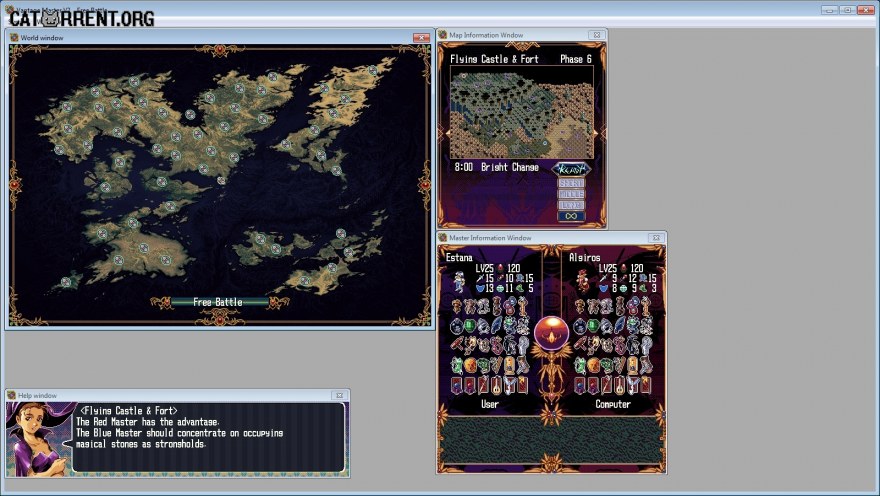Click the <Flying Castle & Fort> help heading
Viewport: 880px width, 496px height.
tap(129, 411)
